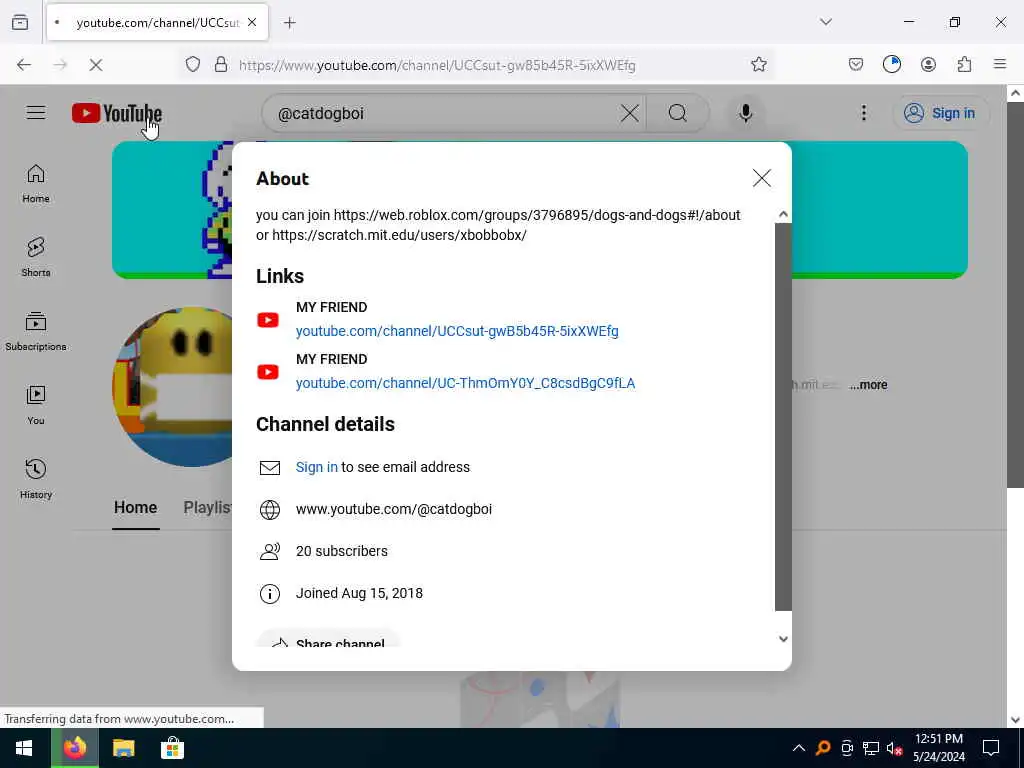Close the youtube.com/channel tab
The height and width of the screenshot is (768, 1024).
252,23
